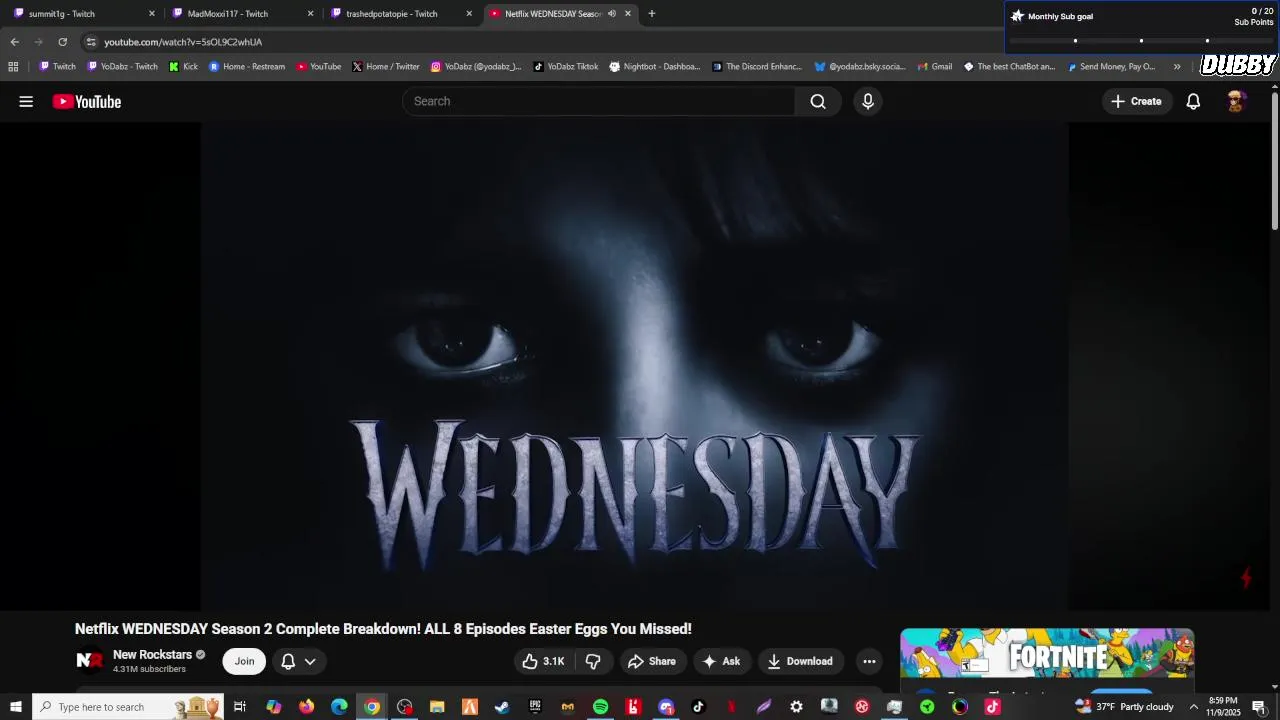Open Windows Task View
The height and width of the screenshot is (720, 1280).
pos(240,707)
